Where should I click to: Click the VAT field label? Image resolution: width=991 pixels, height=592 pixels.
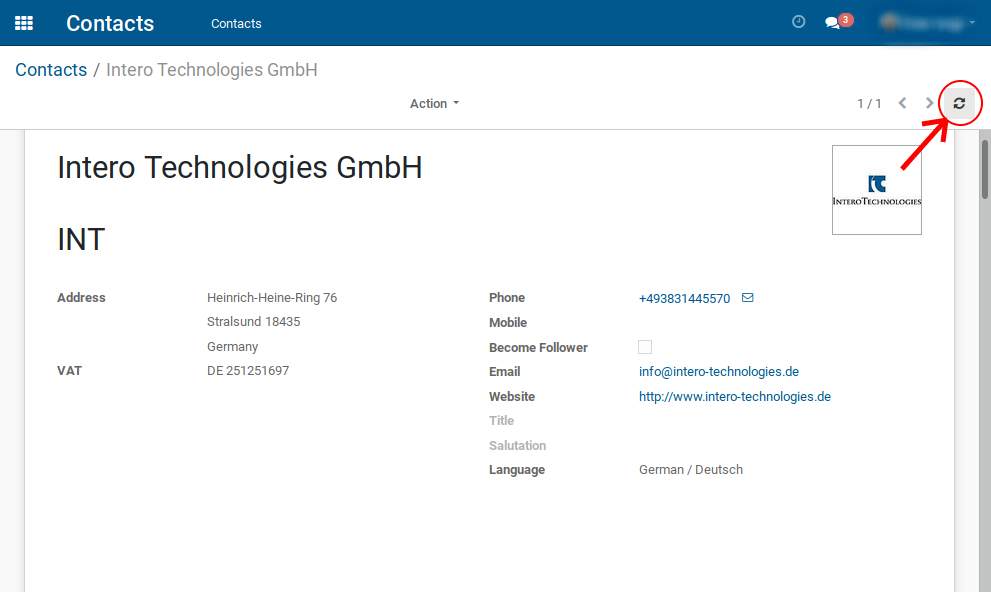[70, 371]
